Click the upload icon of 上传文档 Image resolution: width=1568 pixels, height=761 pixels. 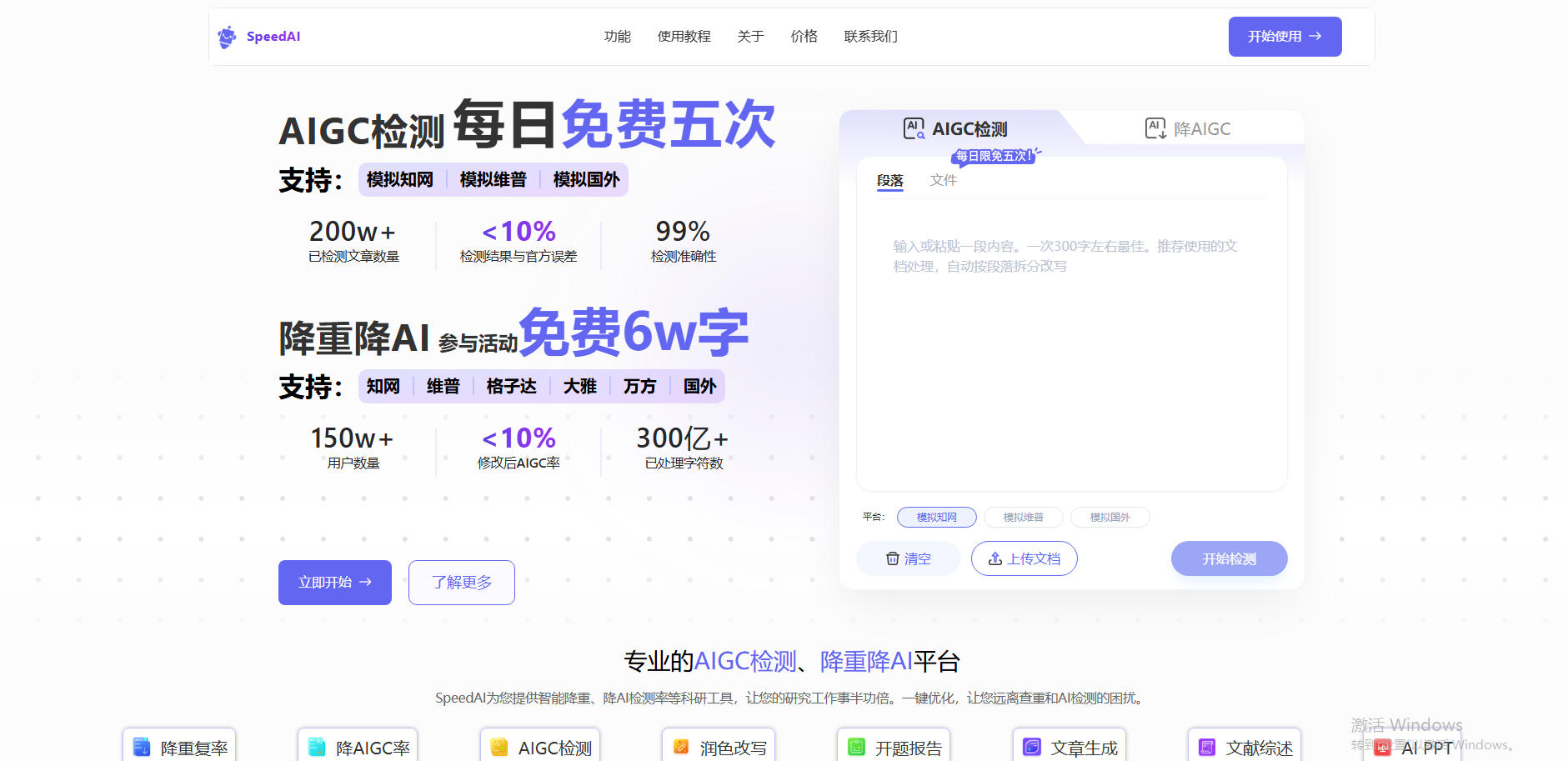tap(995, 558)
